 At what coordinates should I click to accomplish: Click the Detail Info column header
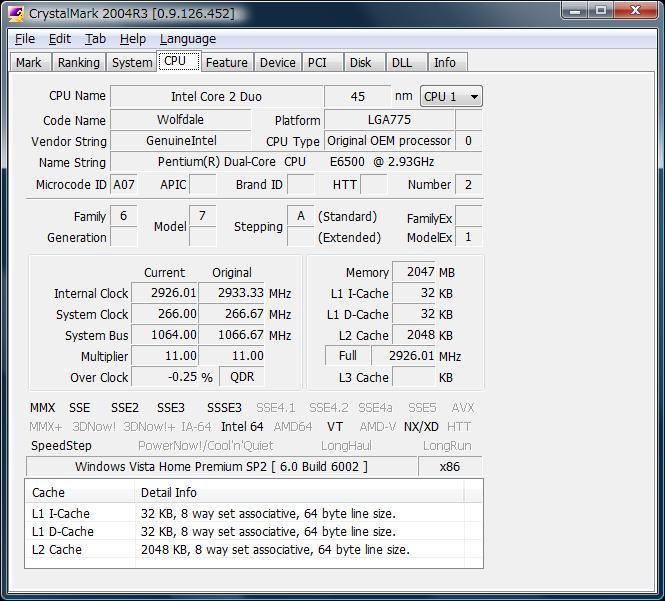tap(299, 492)
